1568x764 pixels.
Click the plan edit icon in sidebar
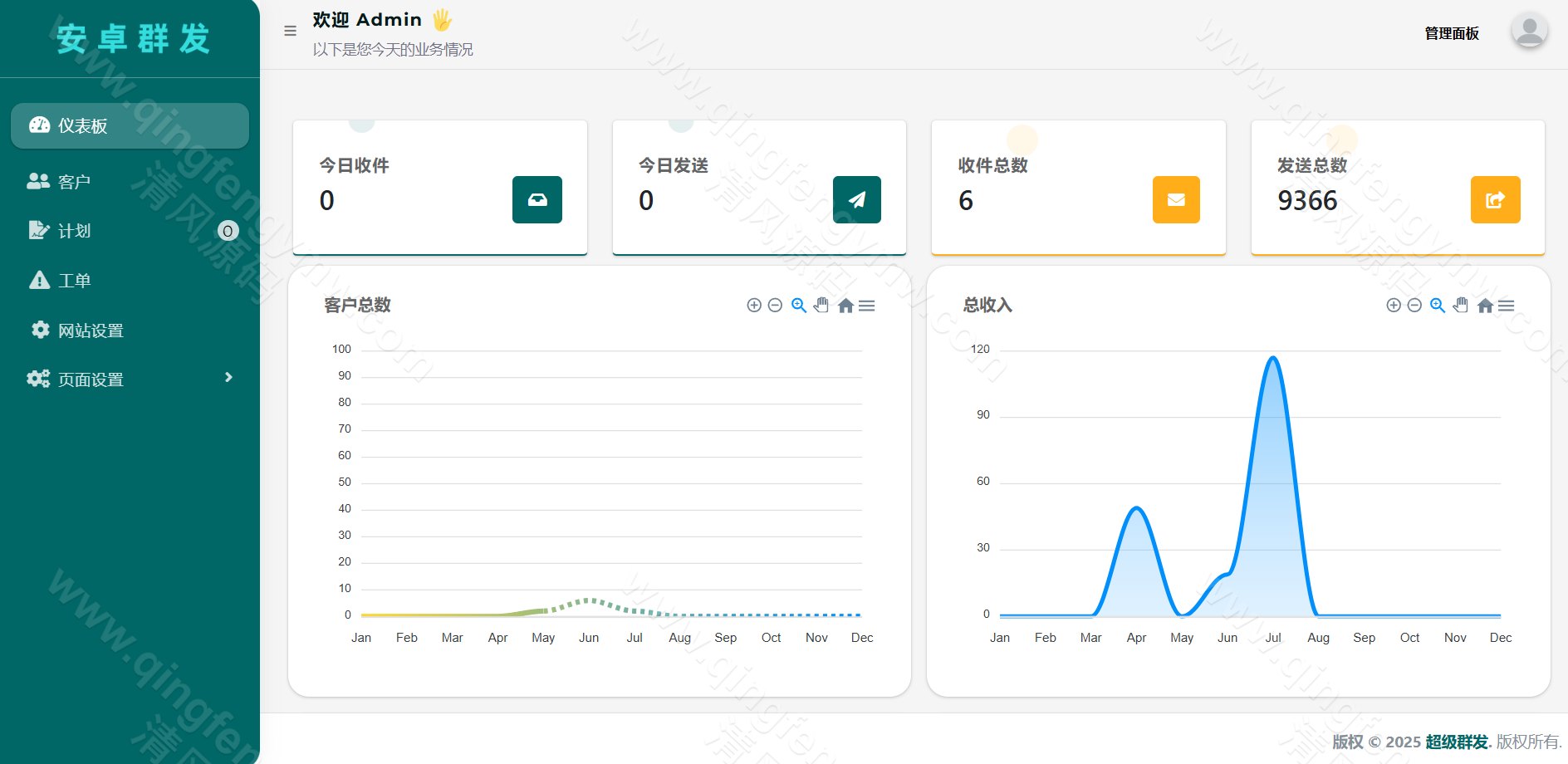pyautogui.click(x=39, y=230)
